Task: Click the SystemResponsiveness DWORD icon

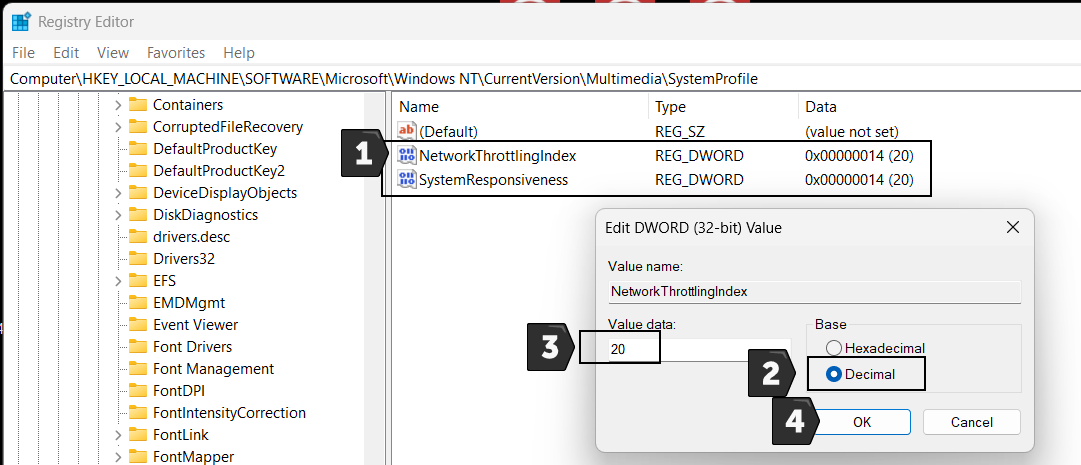Action: [x=407, y=180]
